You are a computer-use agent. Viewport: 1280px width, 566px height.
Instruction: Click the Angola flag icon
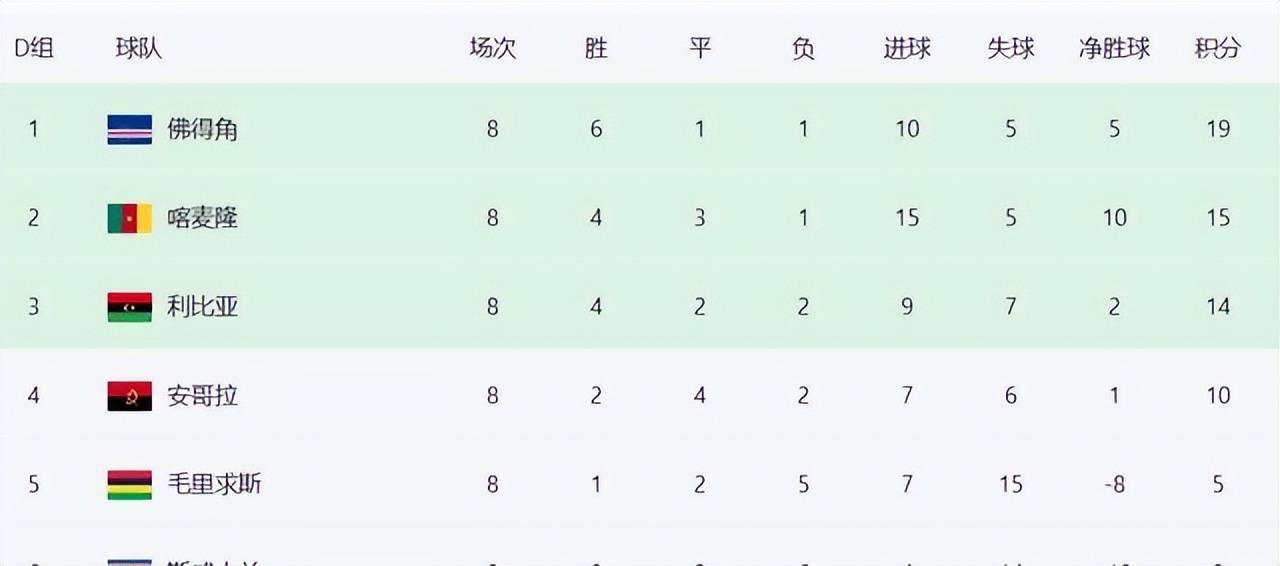[x=130, y=396]
